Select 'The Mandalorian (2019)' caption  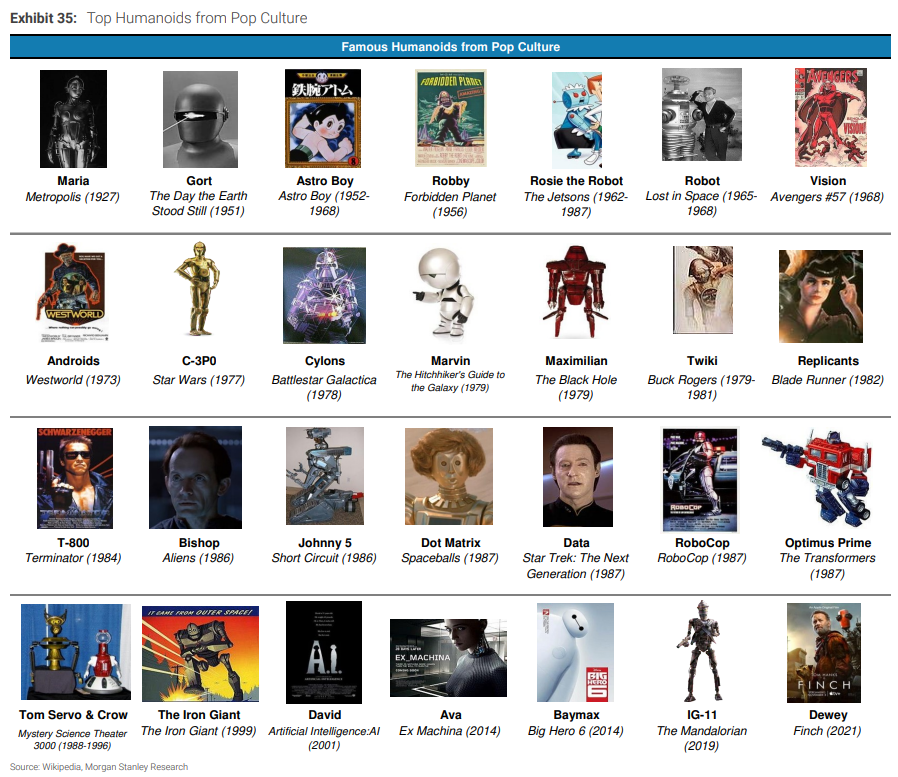702,739
